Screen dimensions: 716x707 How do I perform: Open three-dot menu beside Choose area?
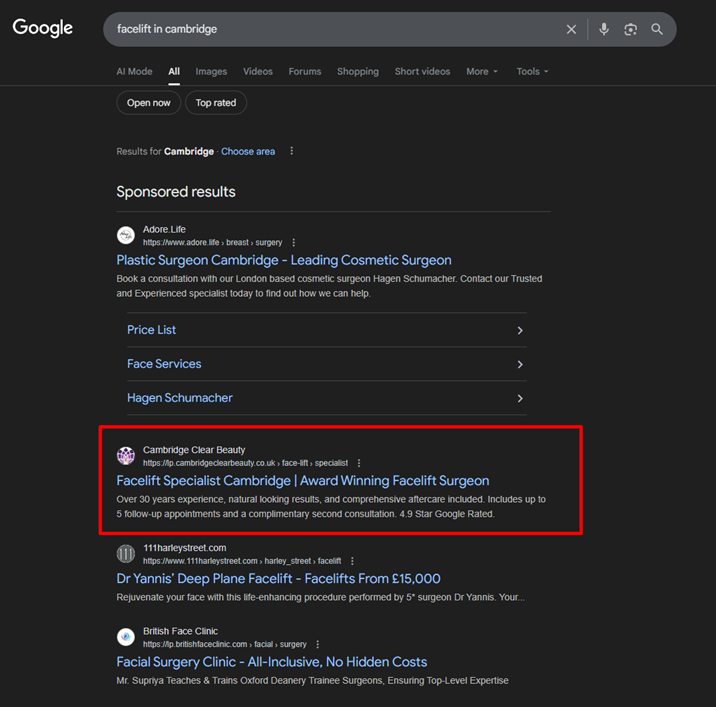pos(292,151)
